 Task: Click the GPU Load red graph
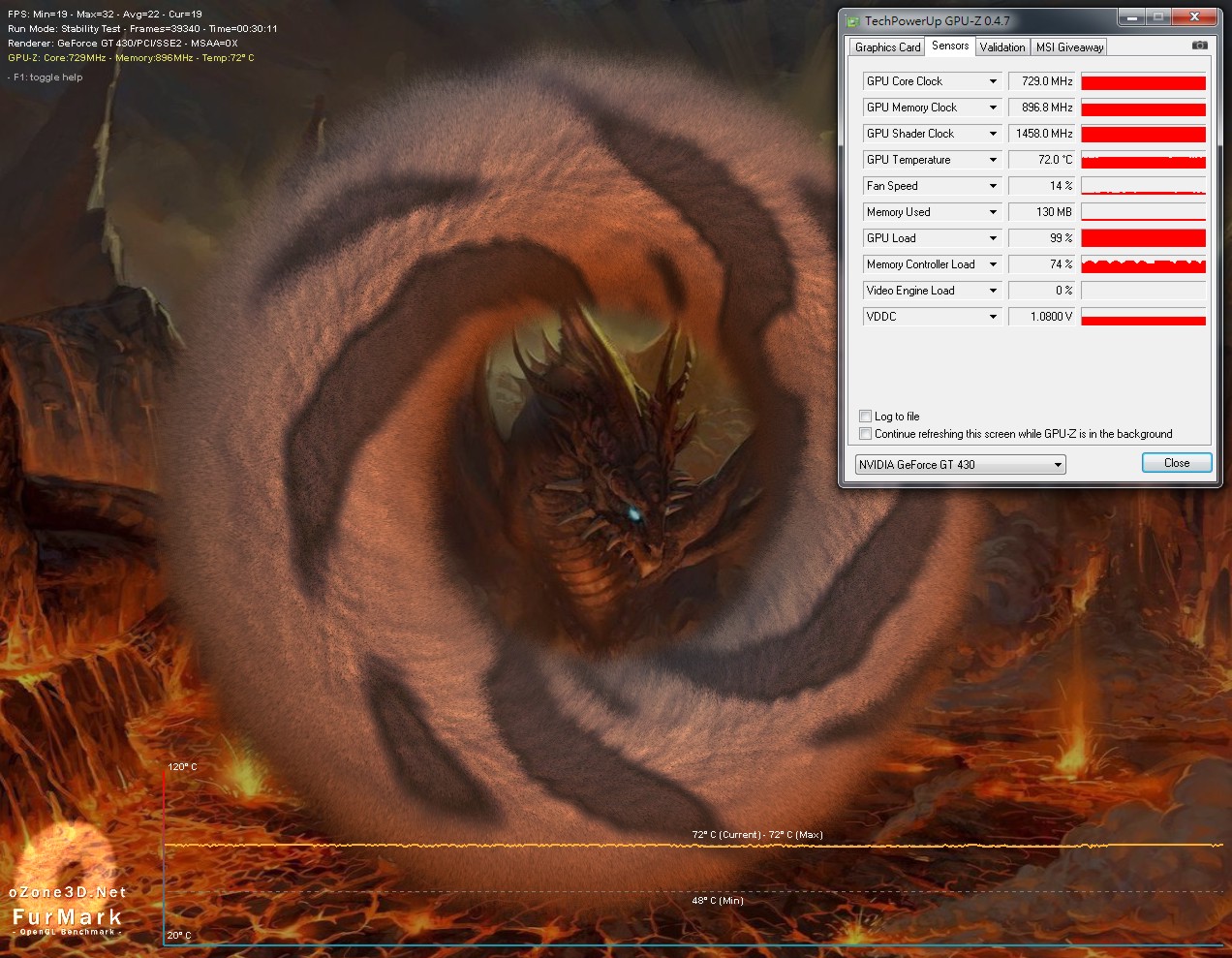[1143, 238]
